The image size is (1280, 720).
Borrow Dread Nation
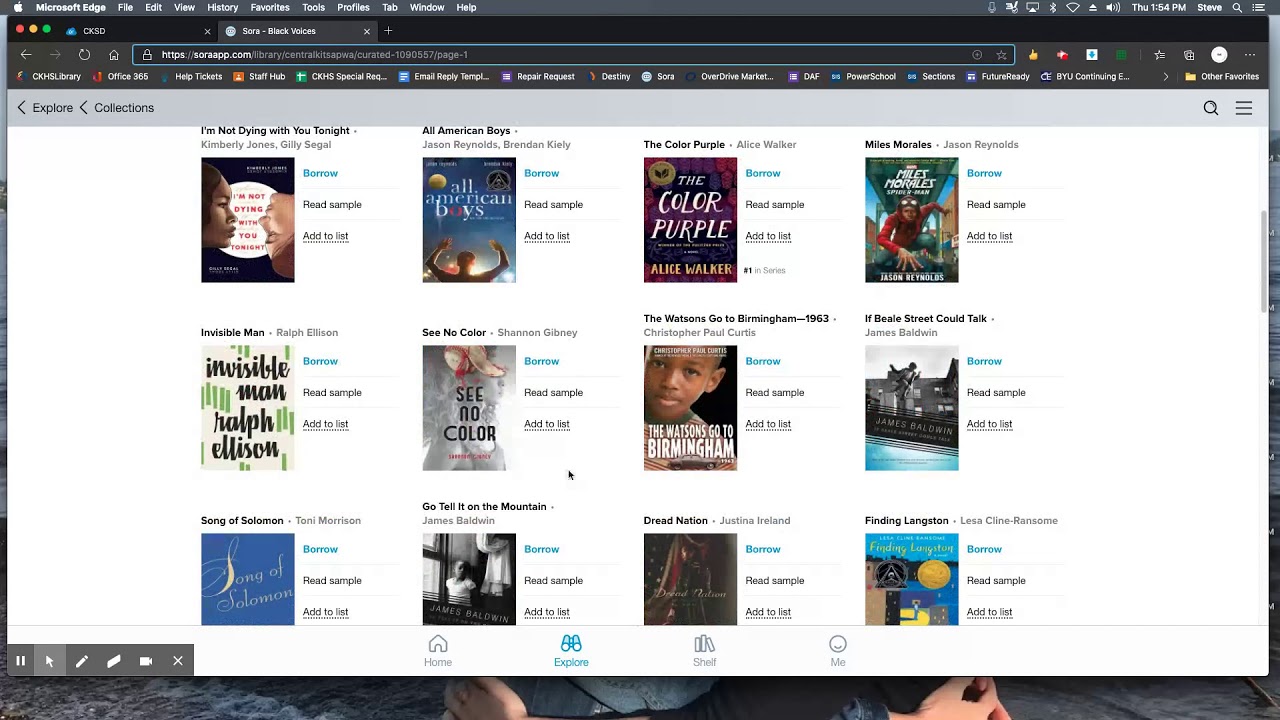coord(763,549)
